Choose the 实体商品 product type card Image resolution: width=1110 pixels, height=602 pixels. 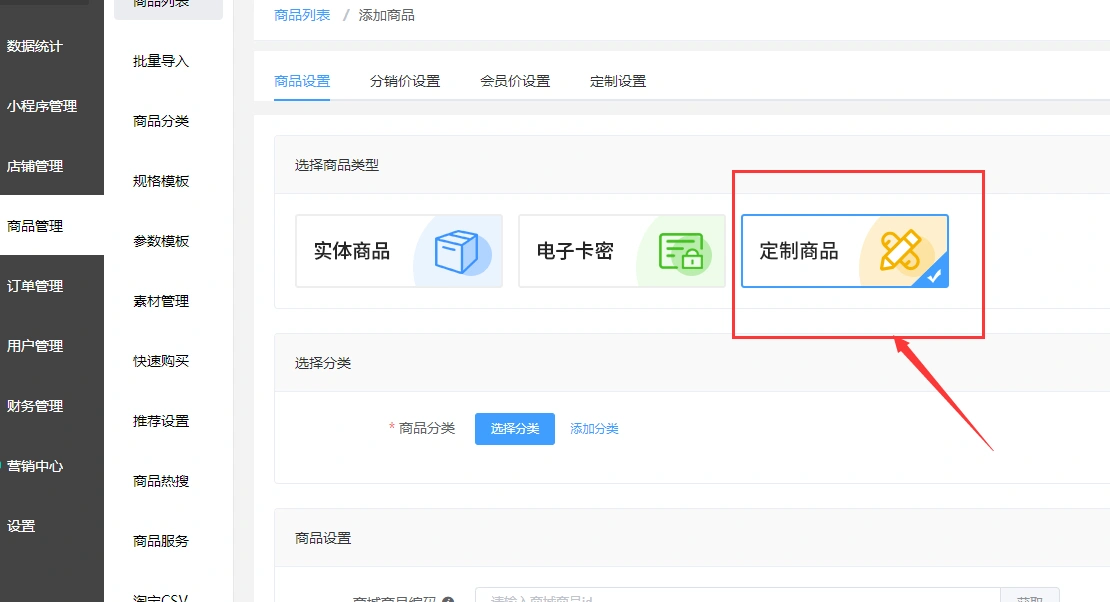pyautogui.click(x=399, y=251)
